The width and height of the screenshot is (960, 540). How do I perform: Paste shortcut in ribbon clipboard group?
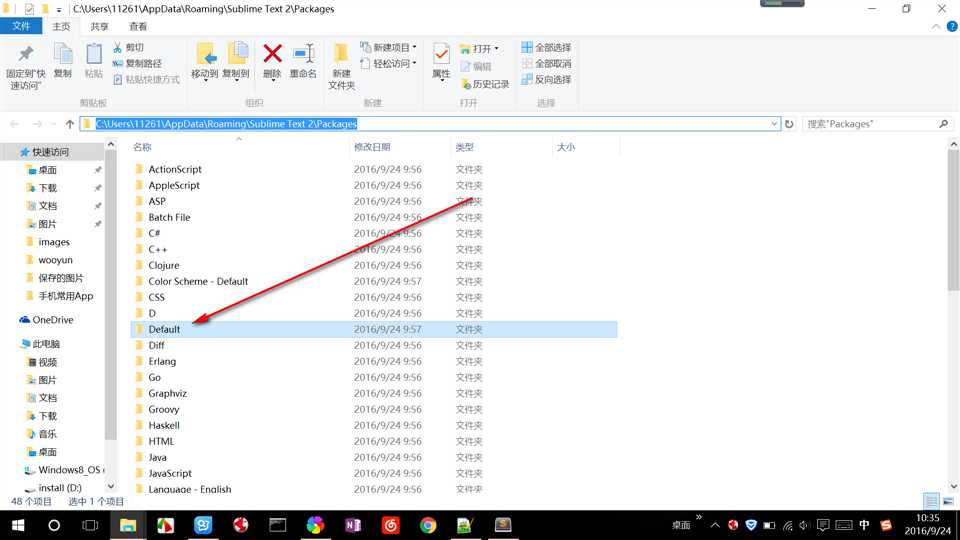[x=146, y=80]
